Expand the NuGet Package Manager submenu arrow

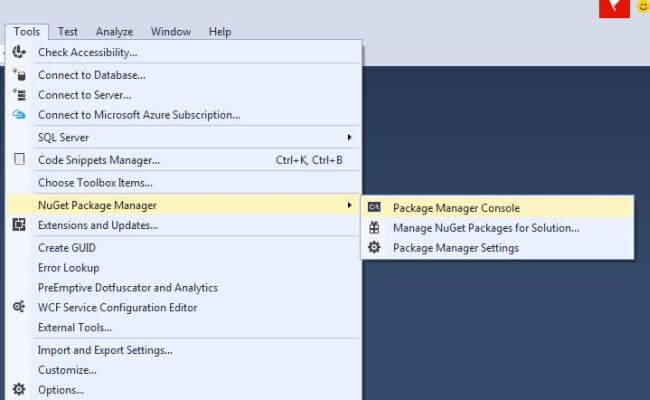click(x=349, y=206)
